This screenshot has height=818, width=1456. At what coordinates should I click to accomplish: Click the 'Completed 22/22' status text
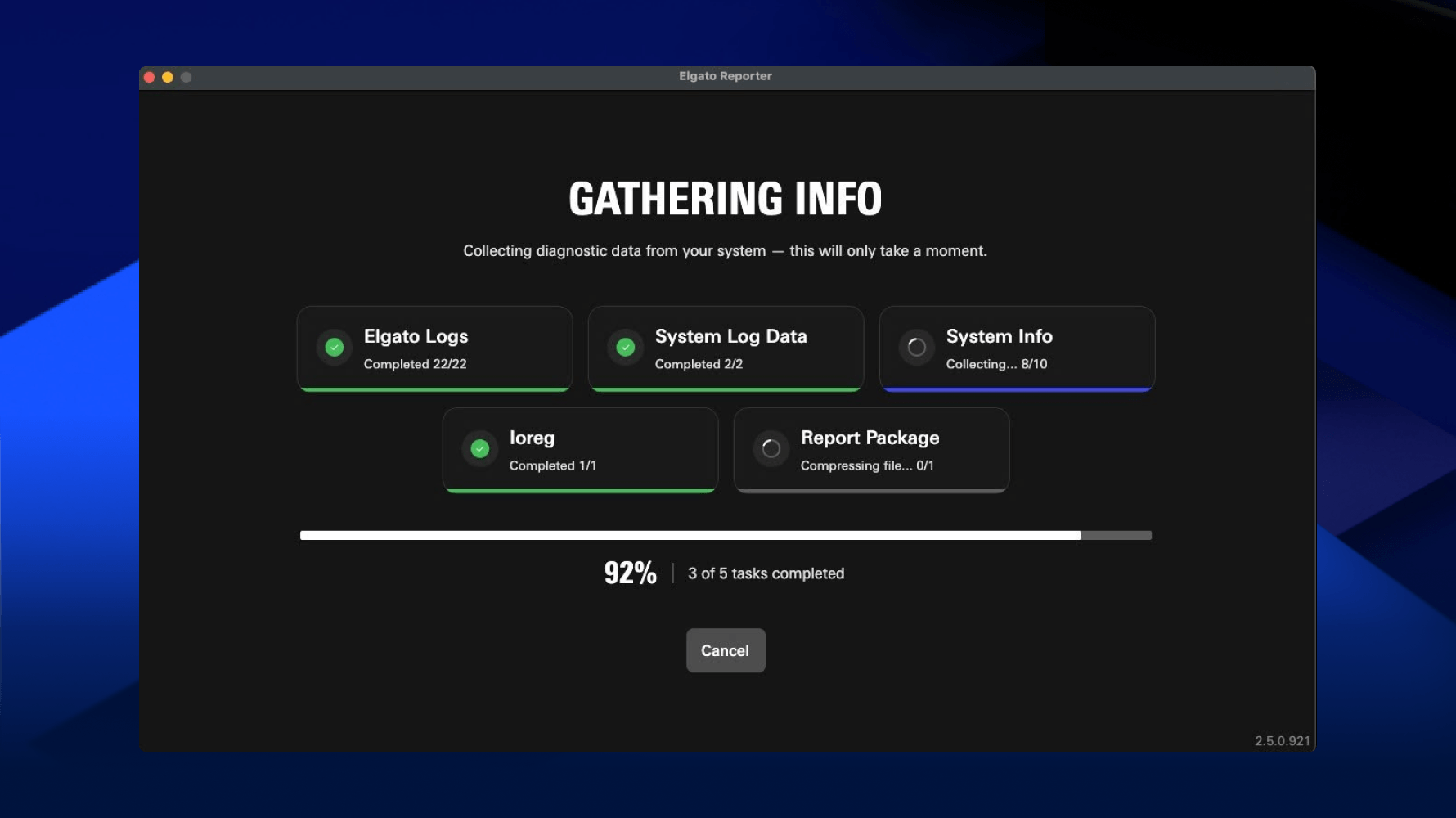(415, 364)
